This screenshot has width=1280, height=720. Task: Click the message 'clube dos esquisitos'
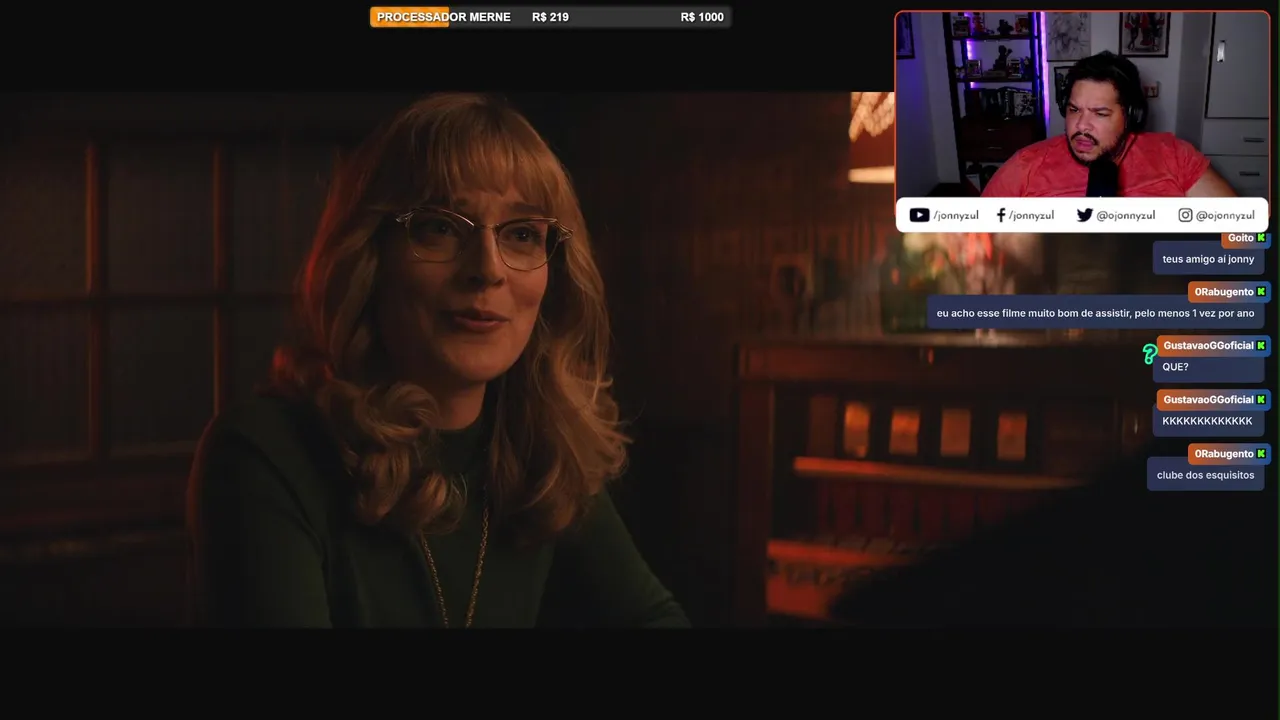click(x=1205, y=475)
